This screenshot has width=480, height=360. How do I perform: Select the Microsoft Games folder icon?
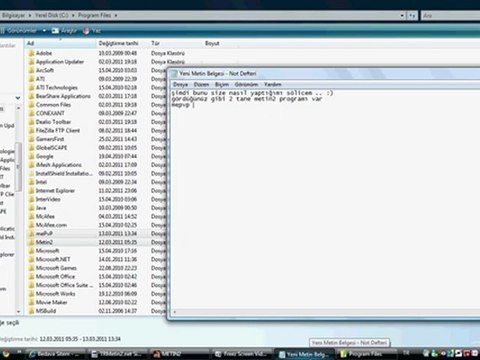[x=31, y=268]
